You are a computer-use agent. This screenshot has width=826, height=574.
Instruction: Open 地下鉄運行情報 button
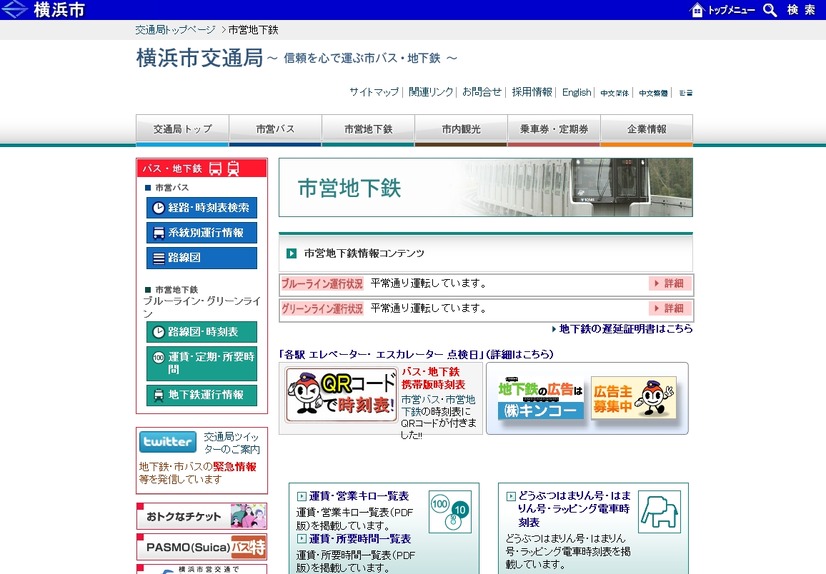click(x=202, y=395)
